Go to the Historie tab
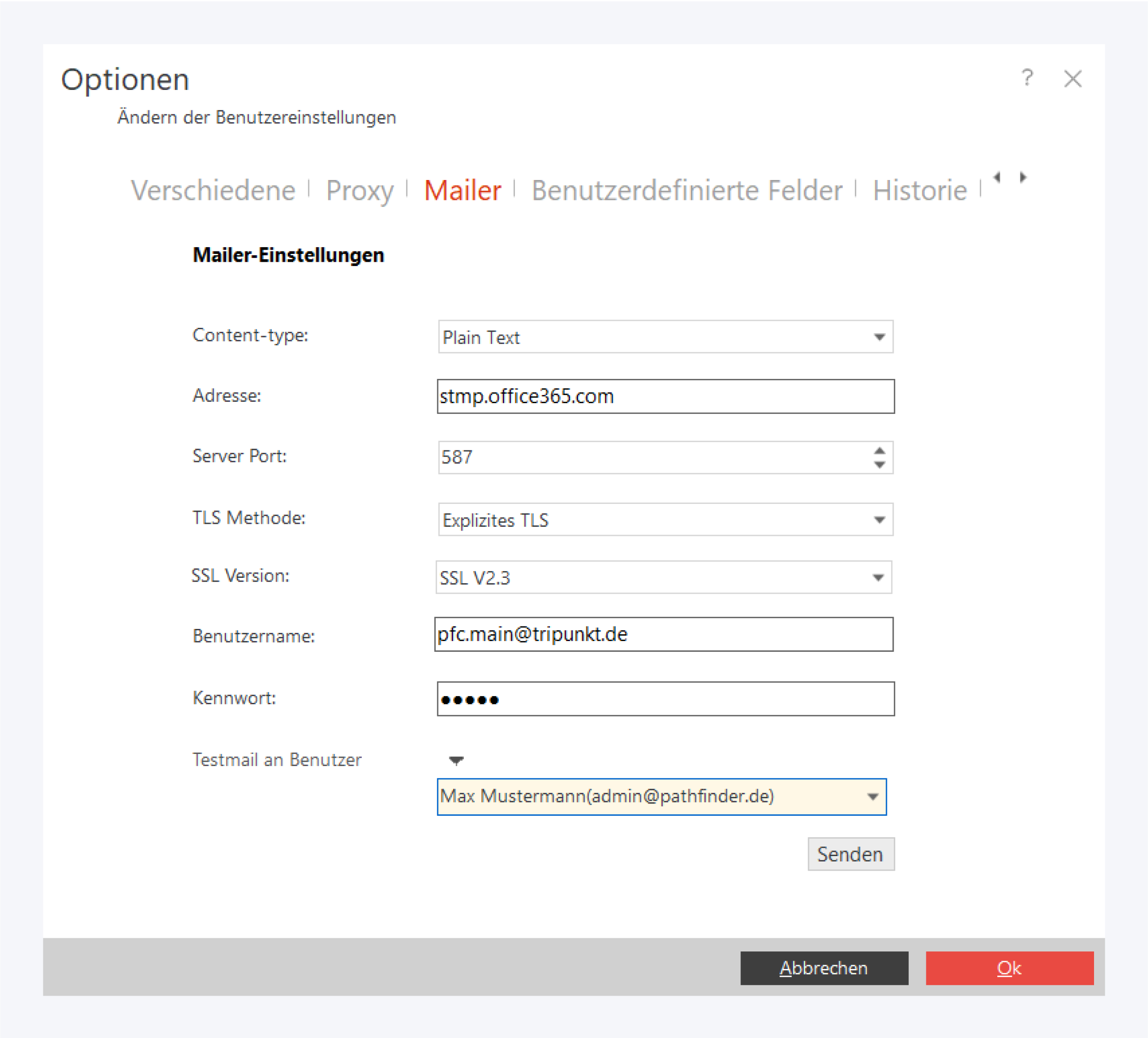Viewport: 1148px width, 1038px height. [919, 190]
